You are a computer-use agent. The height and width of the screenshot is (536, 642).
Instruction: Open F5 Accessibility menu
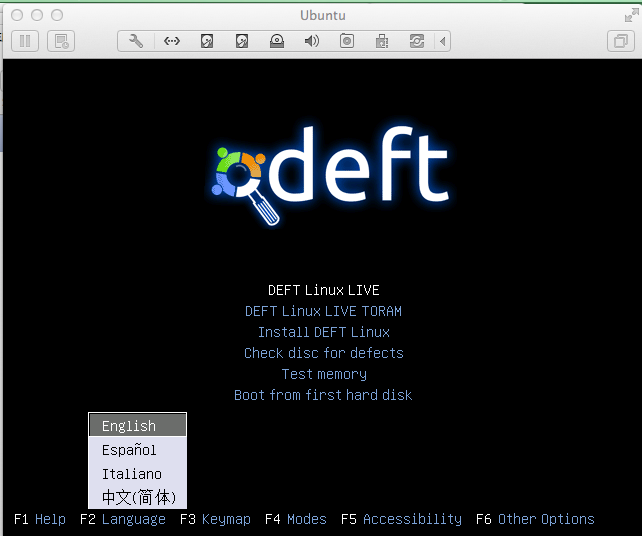pyautogui.click(x=401, y=519)
